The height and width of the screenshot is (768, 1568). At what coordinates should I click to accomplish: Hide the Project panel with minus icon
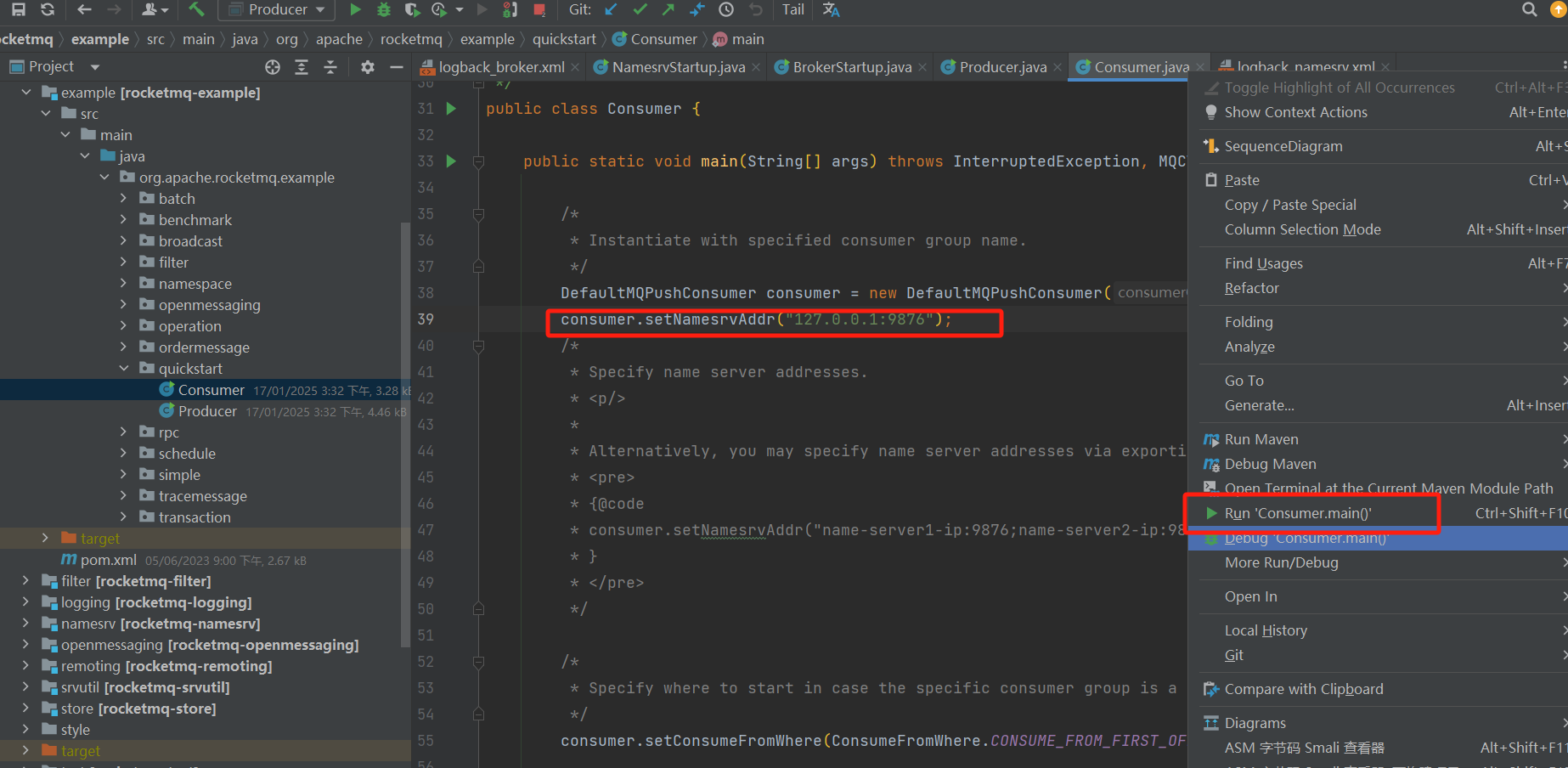coord(396,66)
